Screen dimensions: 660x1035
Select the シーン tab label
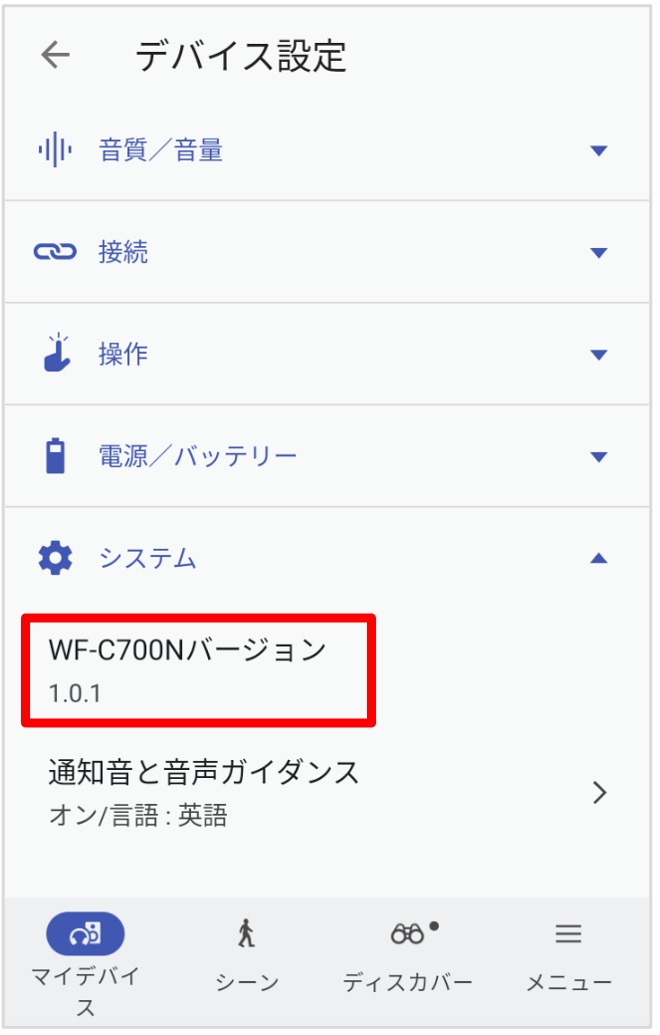coord(247,983)
